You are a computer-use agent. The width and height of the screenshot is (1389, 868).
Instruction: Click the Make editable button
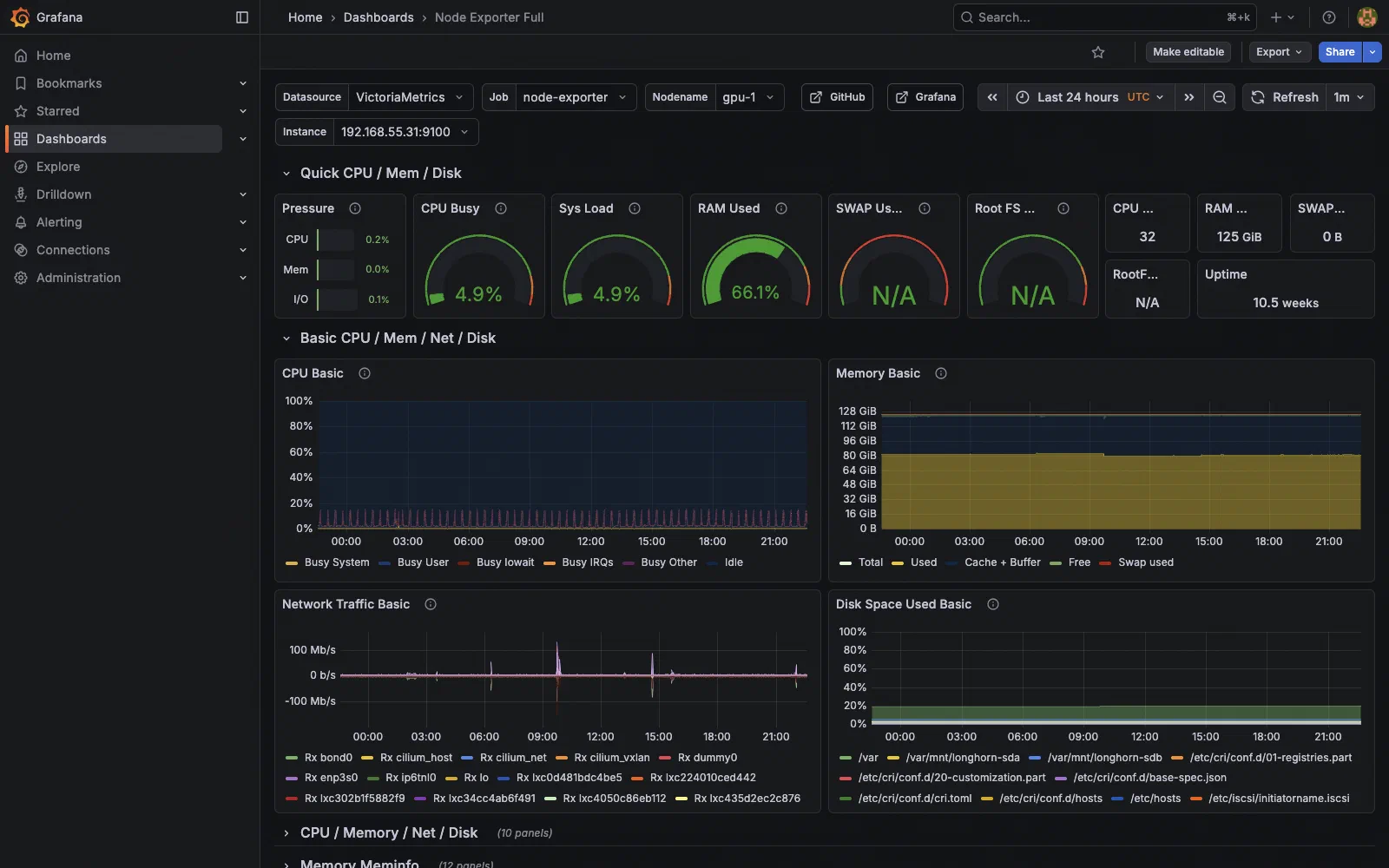pyautogui.click(x=1188, y=52)
